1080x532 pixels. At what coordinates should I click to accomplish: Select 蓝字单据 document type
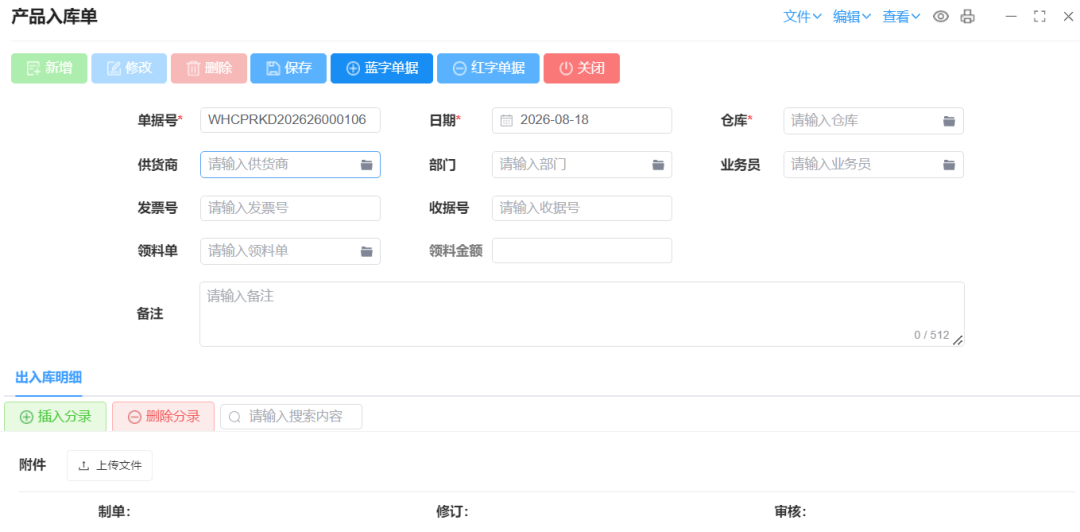point(382,68)
